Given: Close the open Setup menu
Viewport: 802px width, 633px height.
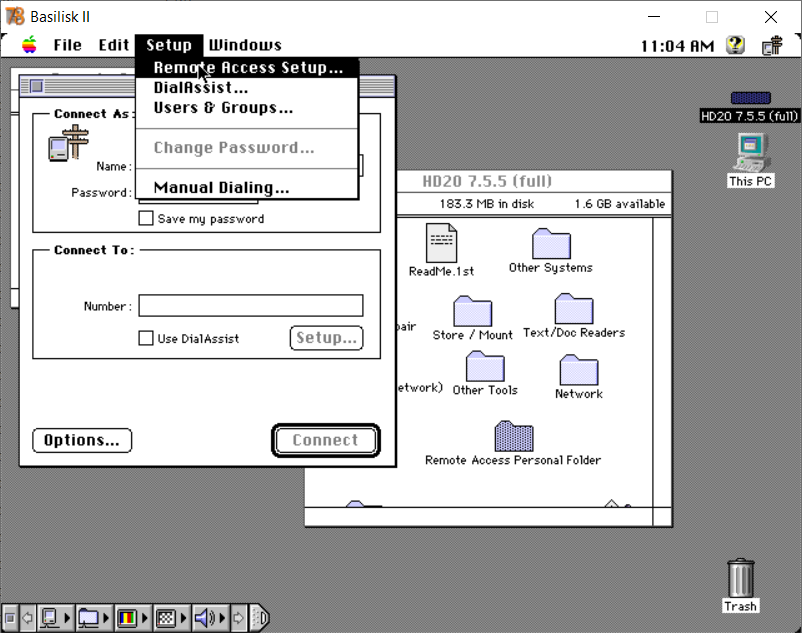Looking at the screenshot, I should pyautogui.click(x=169, y=45).
